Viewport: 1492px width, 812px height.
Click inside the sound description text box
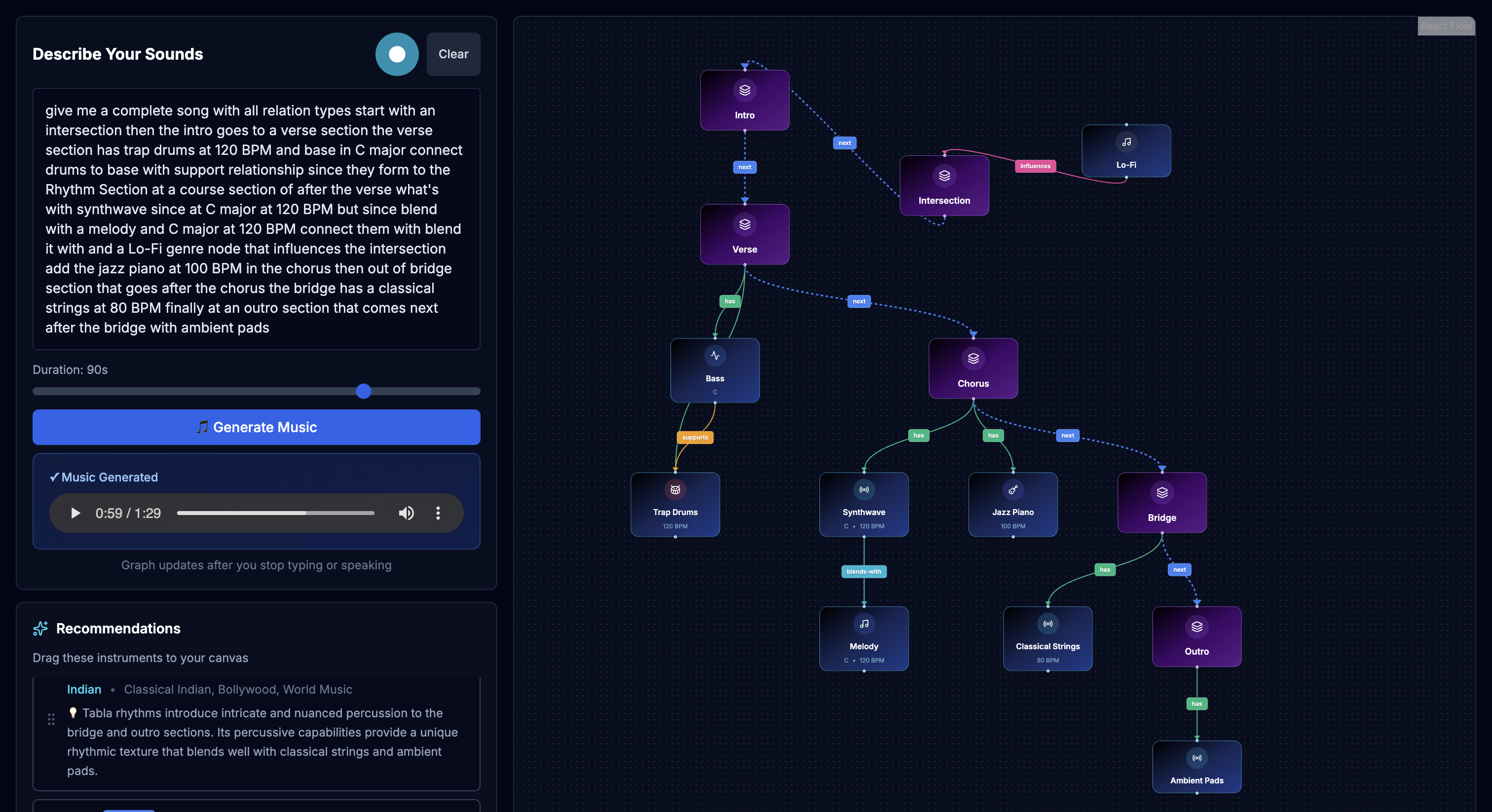pos(256,219)
